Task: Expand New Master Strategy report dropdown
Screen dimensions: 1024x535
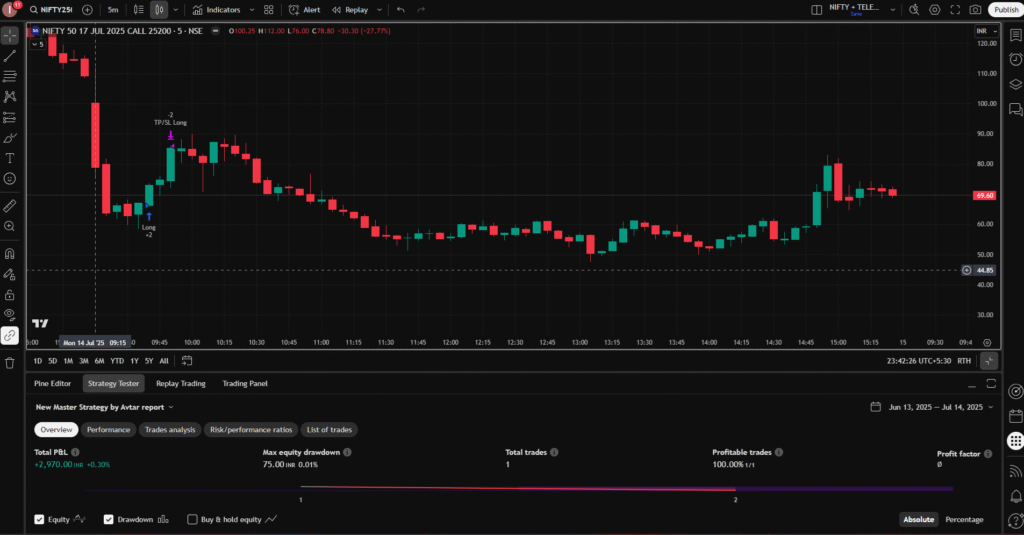Action: pyautogui.click(x=105, y=407)
